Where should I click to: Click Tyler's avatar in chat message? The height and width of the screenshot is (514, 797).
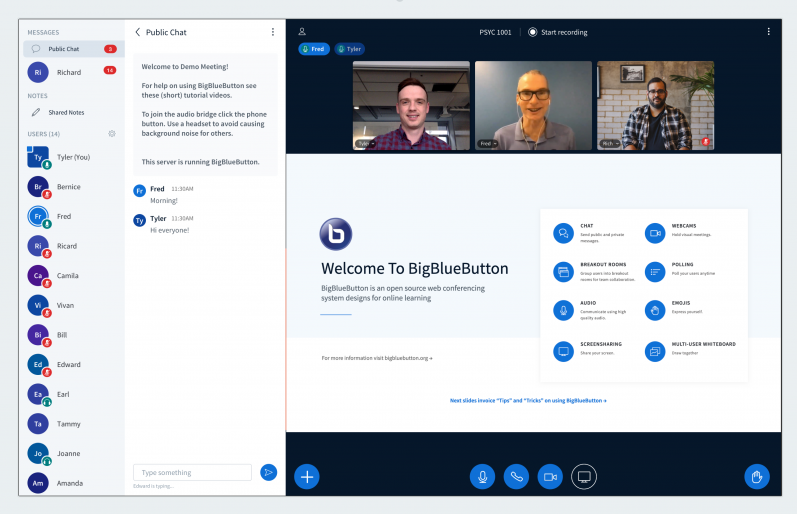[139, 221]
